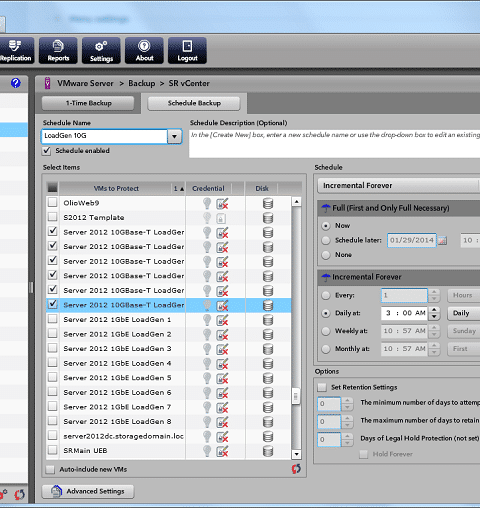Click the disk icon for SRMain UEB
Screen dimensions: 480x508
(x=268, y=451)
